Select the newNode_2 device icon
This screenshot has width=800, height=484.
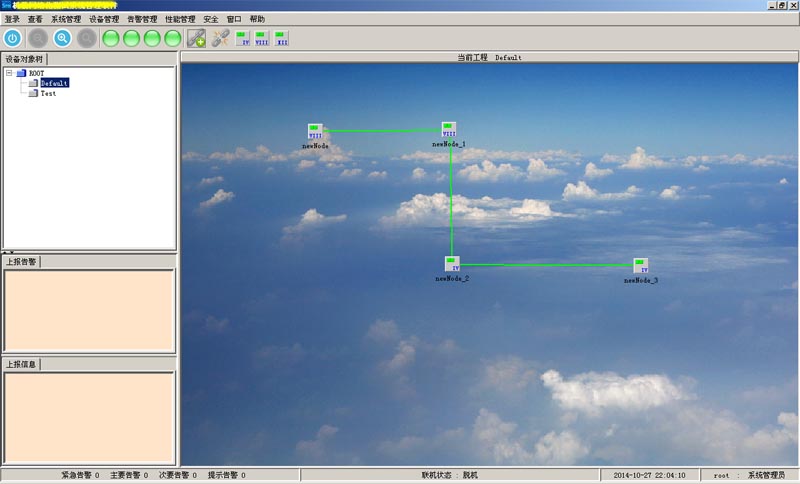pos(452,264)
